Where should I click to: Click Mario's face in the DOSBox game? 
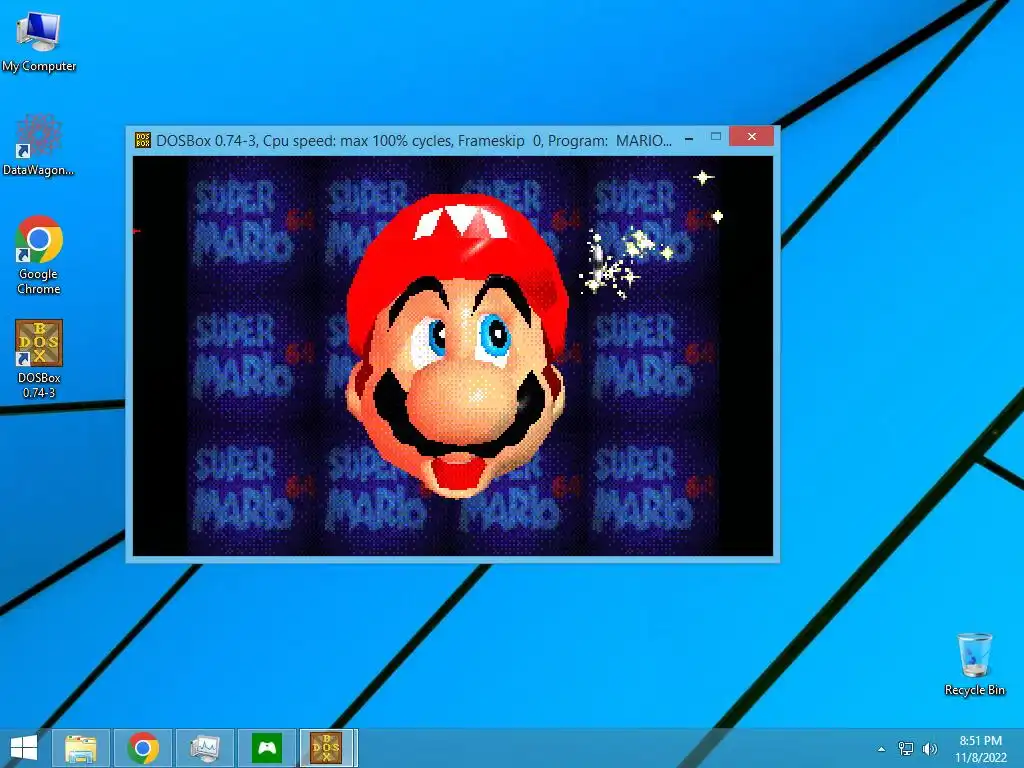[x=456, y=346]
